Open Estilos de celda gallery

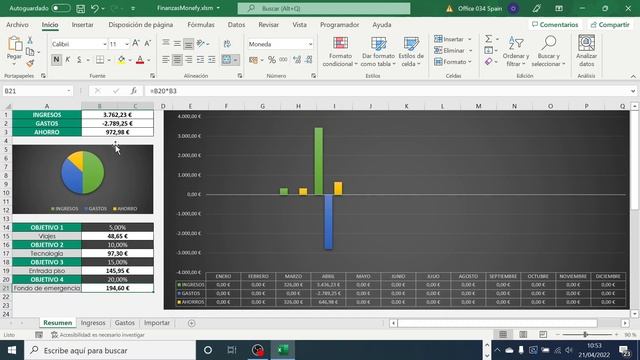pyautogui.click(x=411, y=51)
